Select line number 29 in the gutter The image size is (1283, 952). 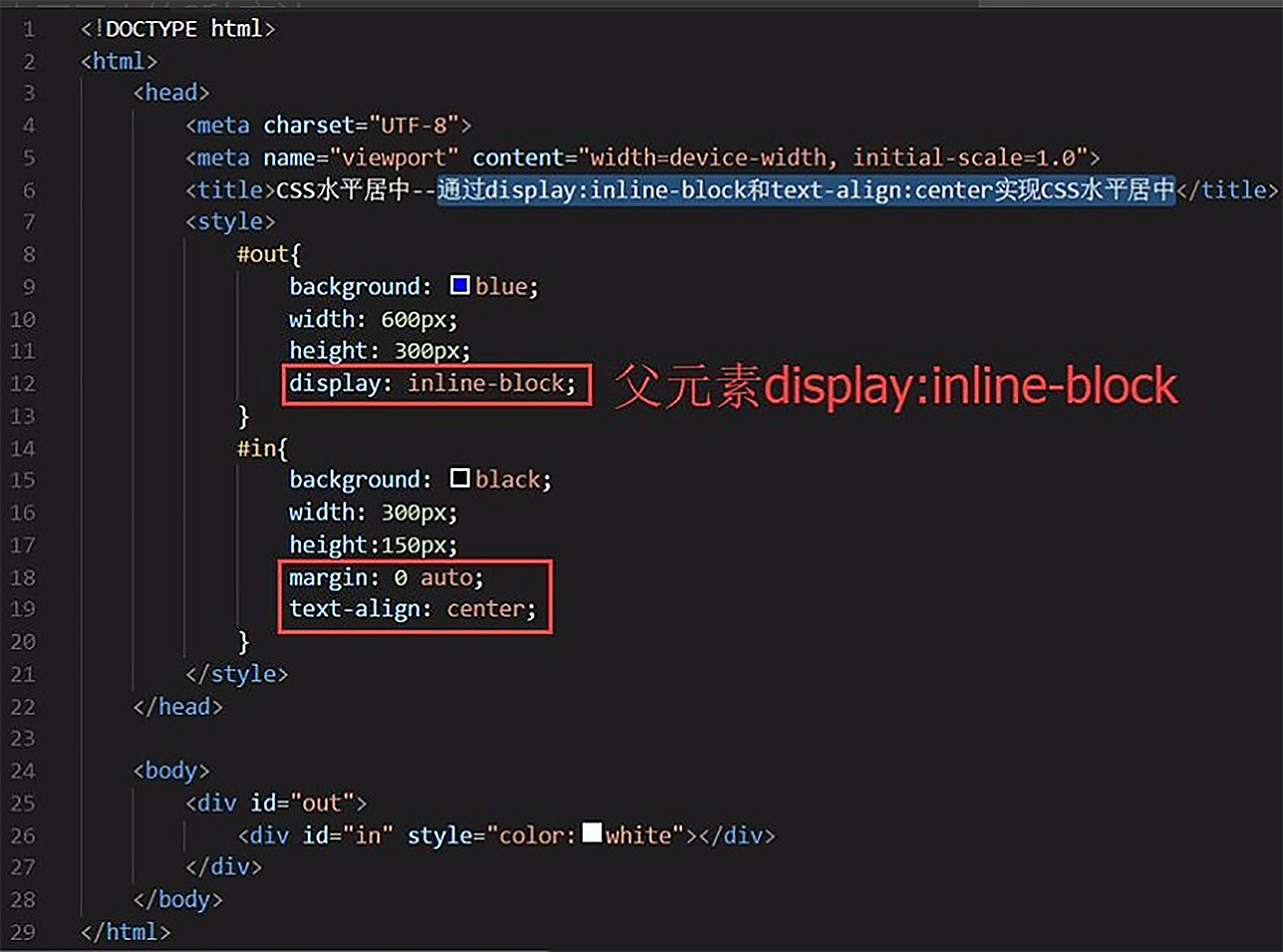coord(23,932)
